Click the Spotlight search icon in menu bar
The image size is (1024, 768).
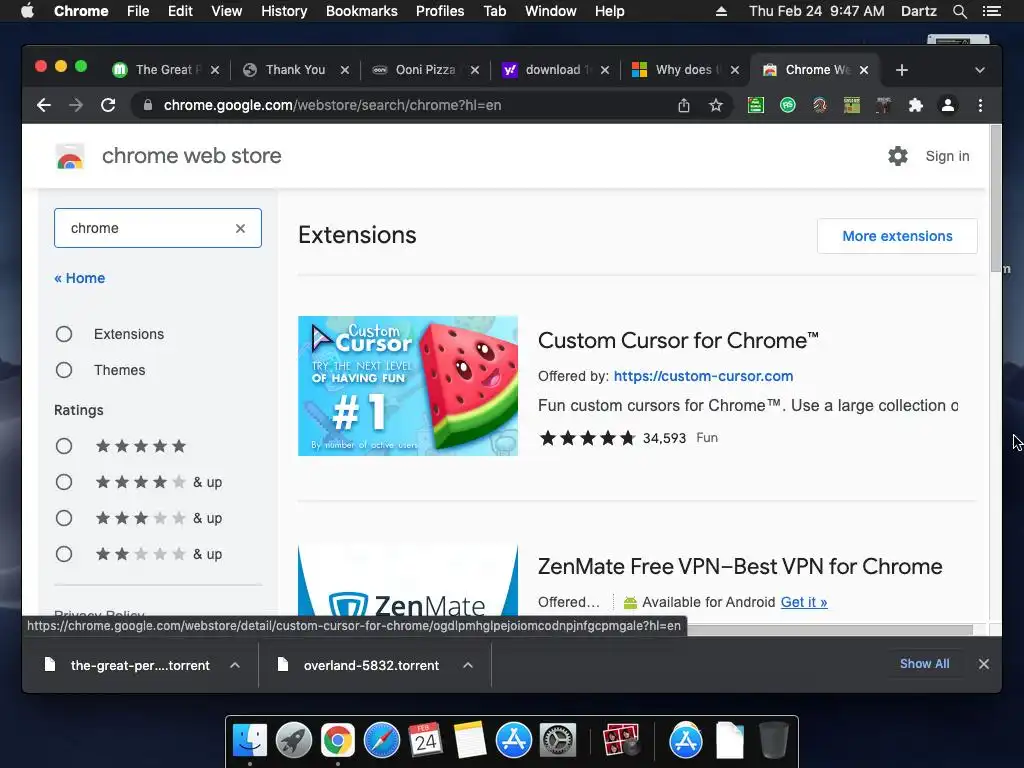(959, 11)
